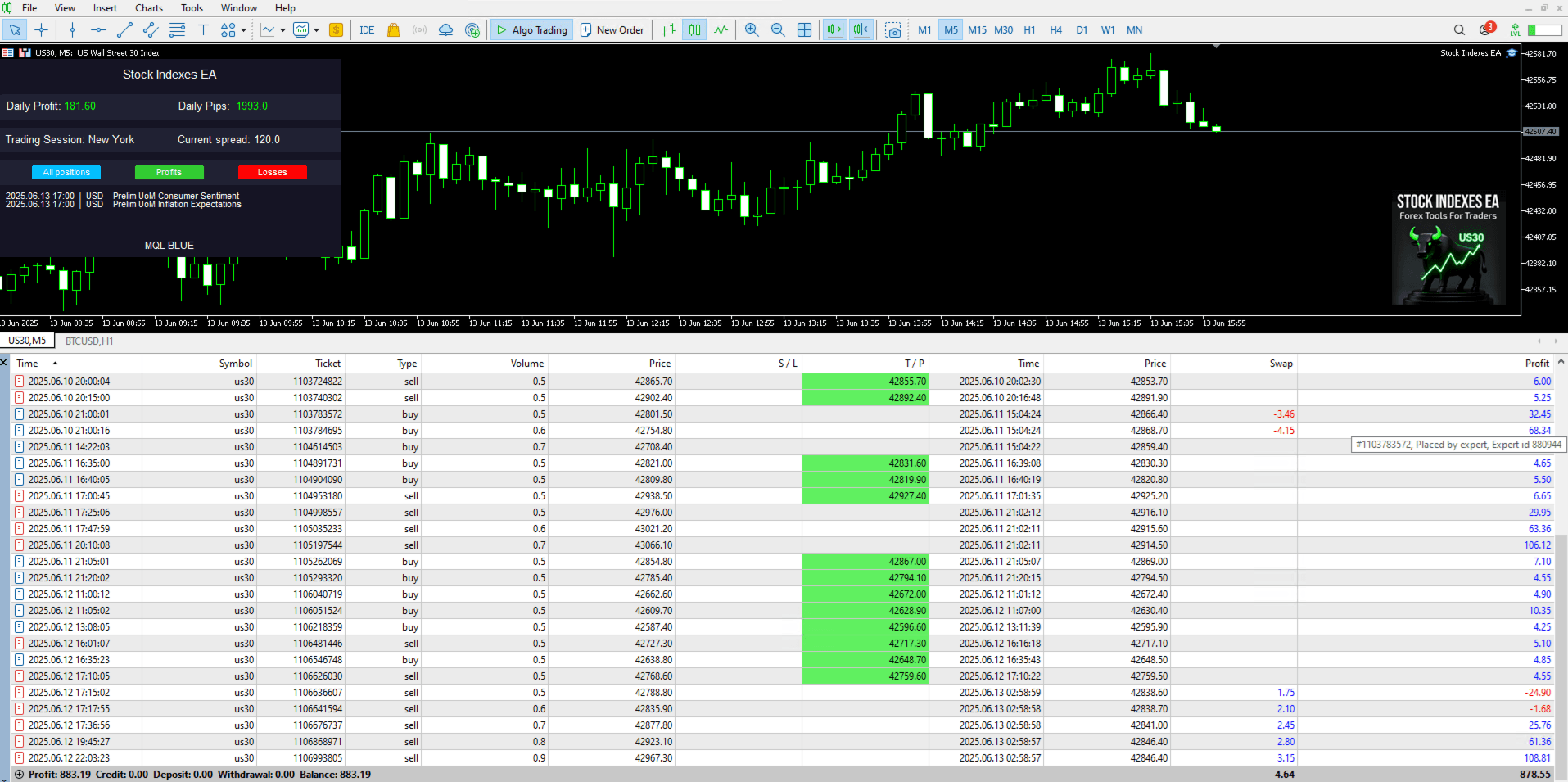Expand the shapes objects dropdown arrow

pyautogui.click(x=243, y=30)
